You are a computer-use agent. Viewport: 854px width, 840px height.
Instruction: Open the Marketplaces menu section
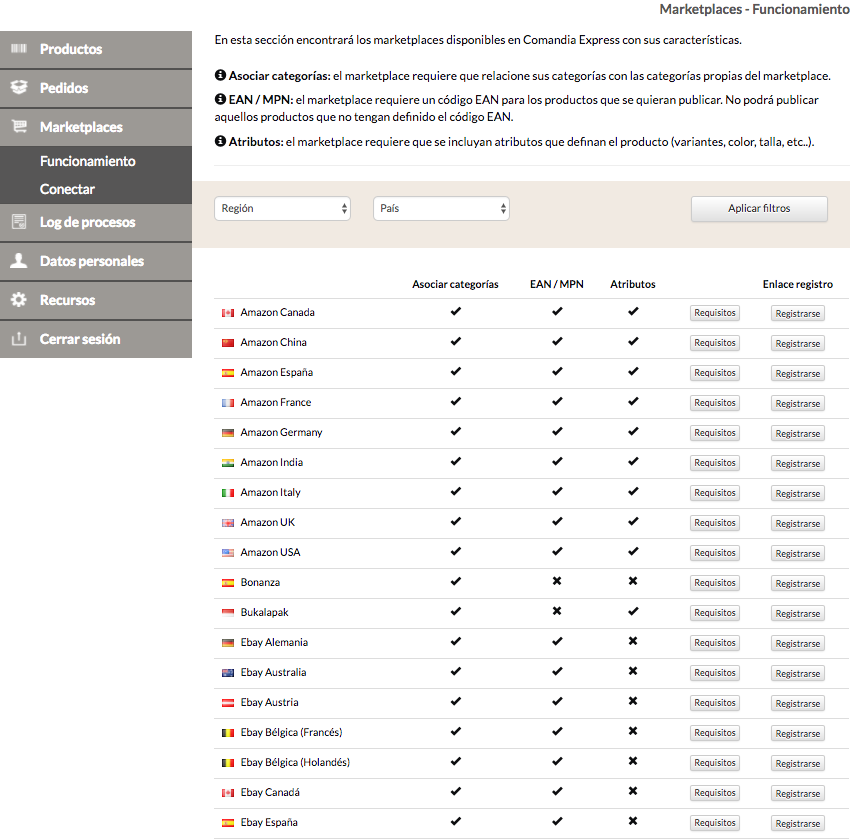[96, 127]
